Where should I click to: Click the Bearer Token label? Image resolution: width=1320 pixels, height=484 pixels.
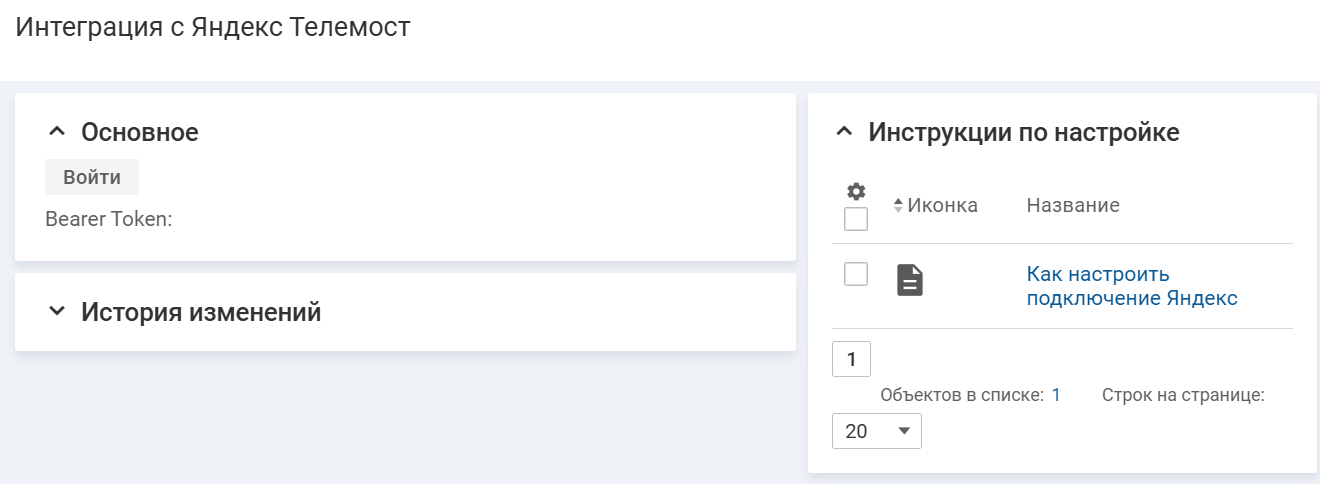(109, 219)
